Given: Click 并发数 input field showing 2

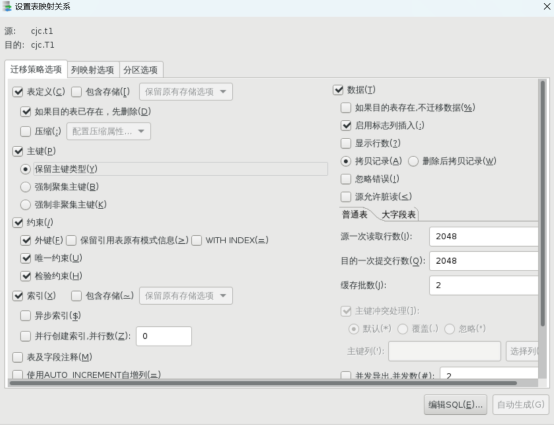Looking at the screenshot, I should tap(489, 373).
